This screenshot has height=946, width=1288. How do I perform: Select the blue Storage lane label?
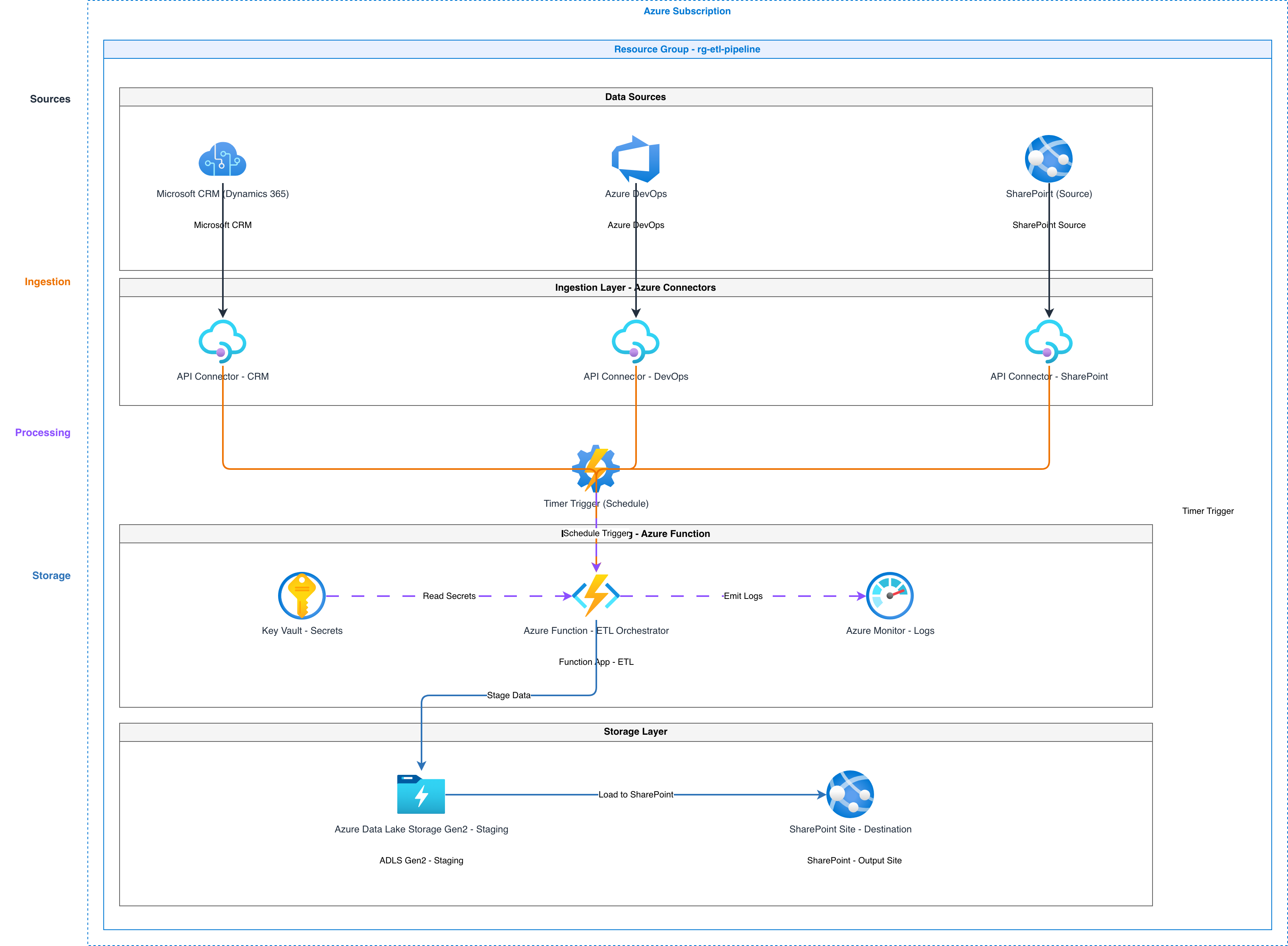[52, 575]
